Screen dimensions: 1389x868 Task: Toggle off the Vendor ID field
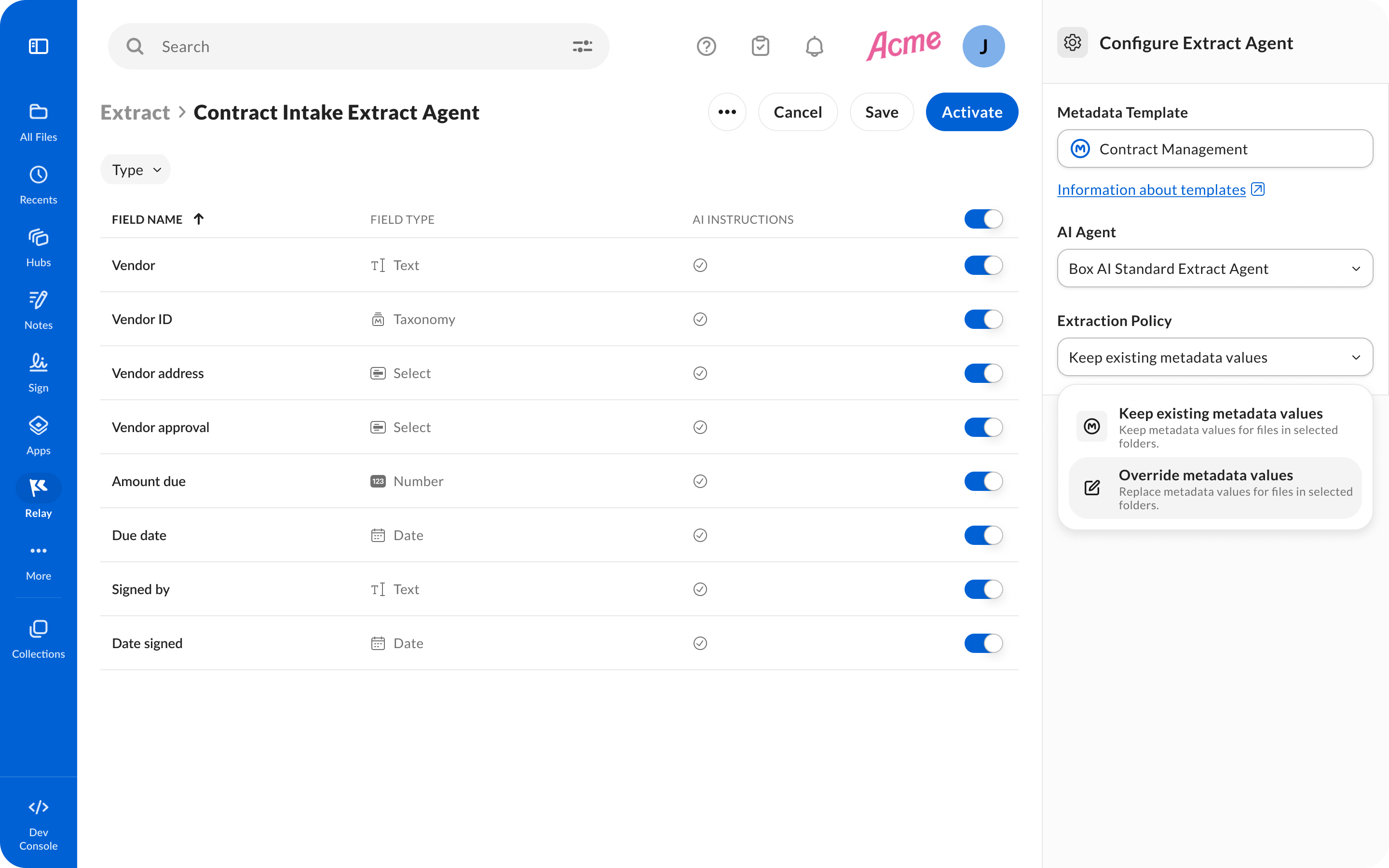pyautogui.click(x=982, y=319)
